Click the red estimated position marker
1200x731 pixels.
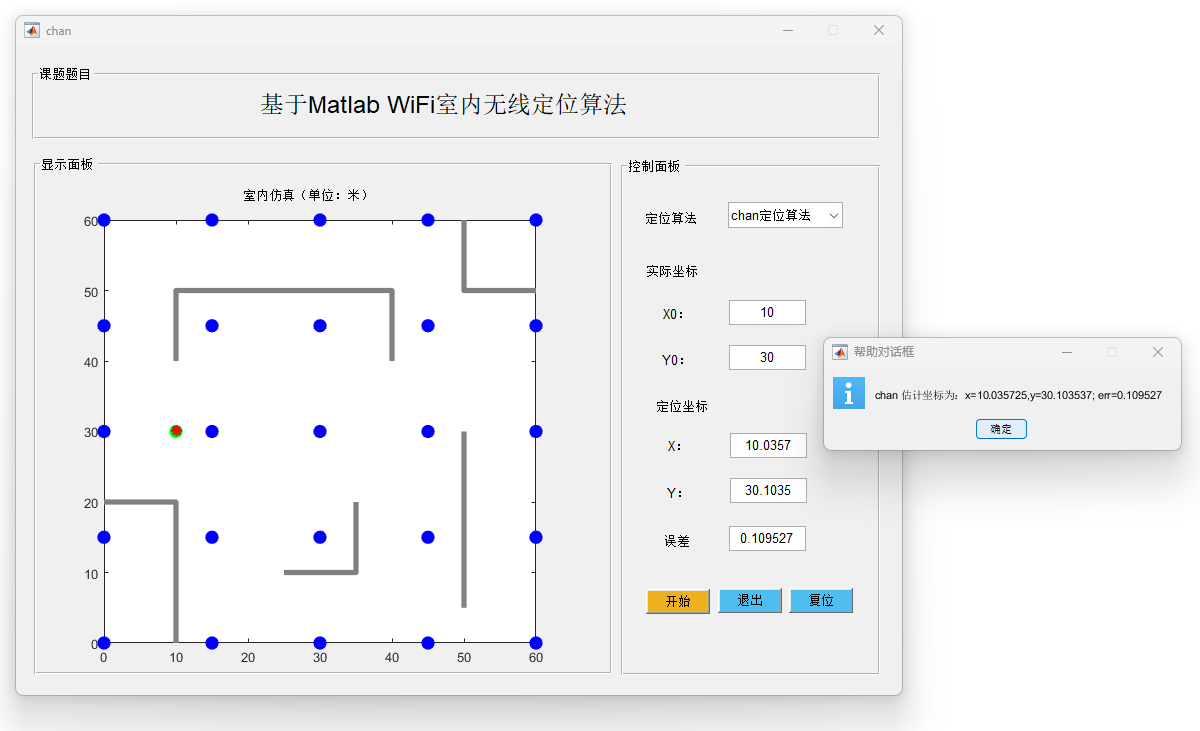[176, 431]
